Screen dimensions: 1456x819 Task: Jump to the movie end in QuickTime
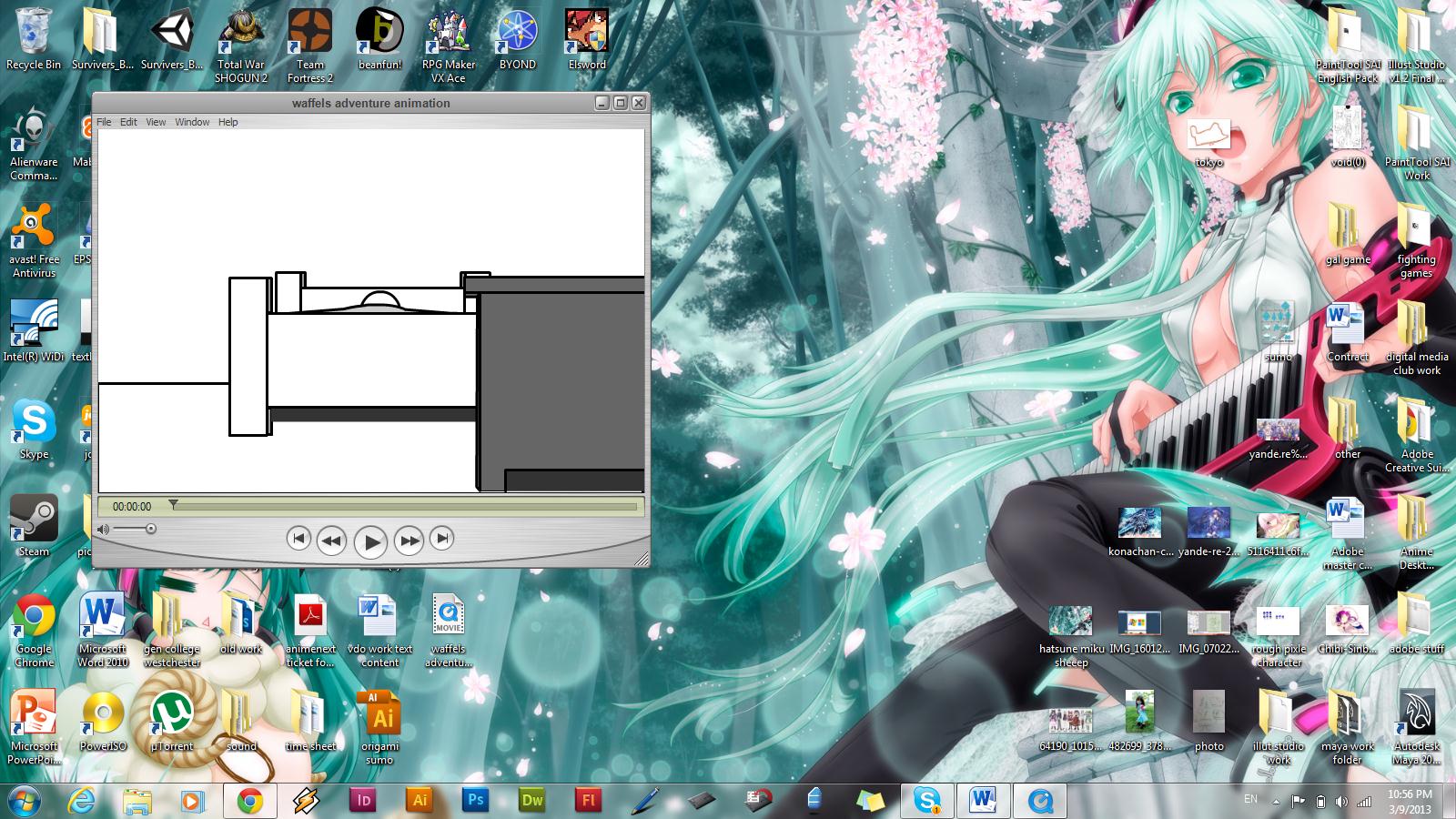click(x=441, y=539)
